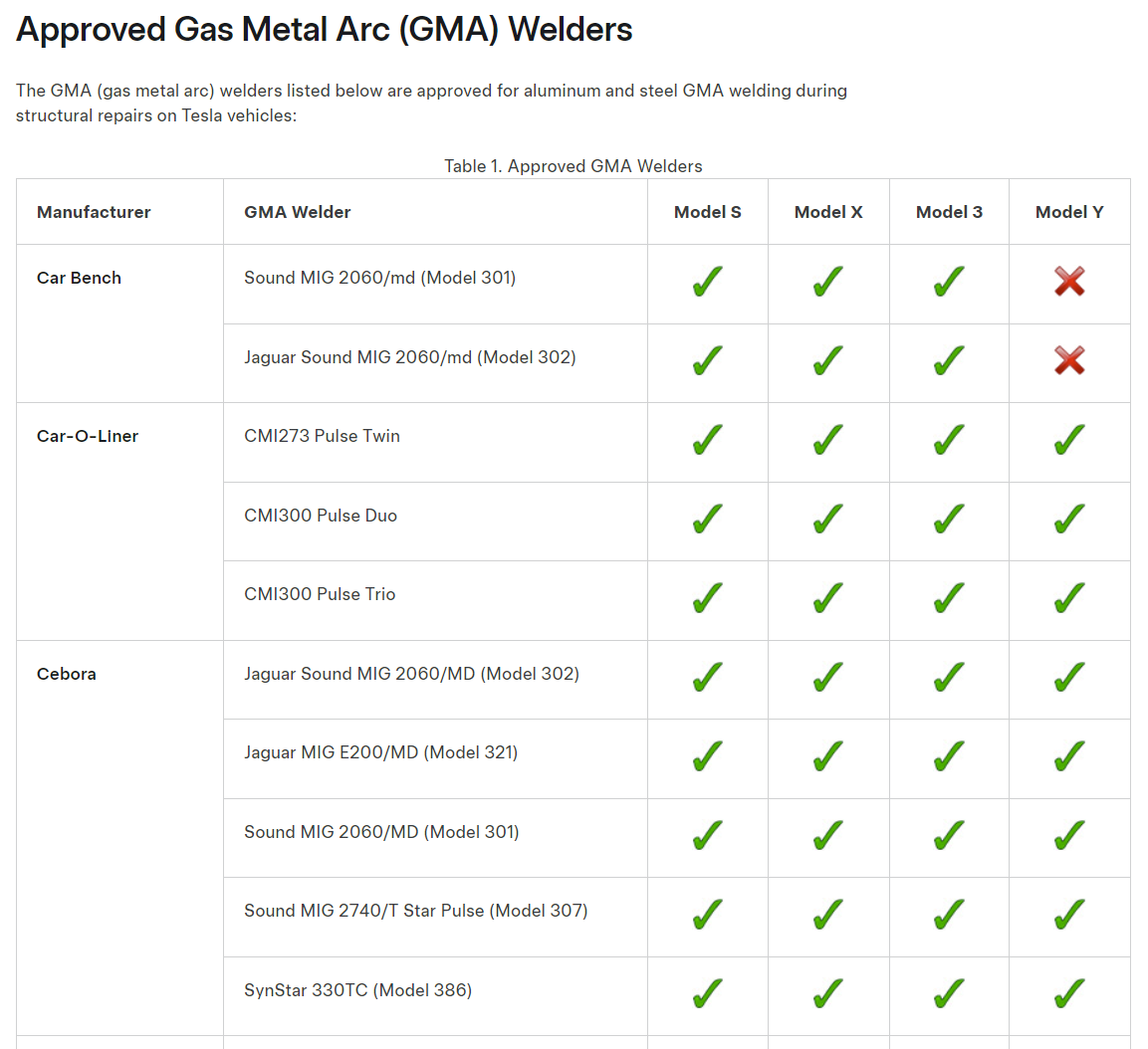This screenshot has height=1049, width=1148.
Task: Click Model S checkmark for Sound MIG 2060/md (Model 301)
Action: (x=707, y=281)
